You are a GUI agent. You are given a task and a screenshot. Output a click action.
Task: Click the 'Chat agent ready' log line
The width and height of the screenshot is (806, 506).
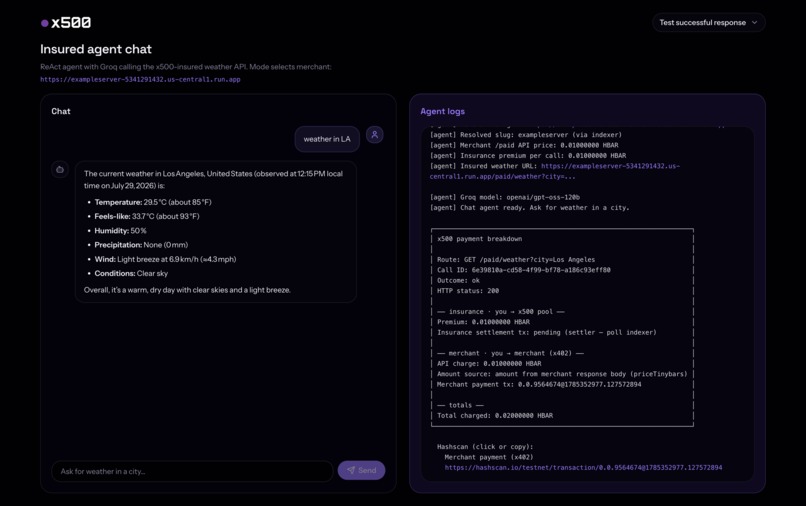coord(529,208)
